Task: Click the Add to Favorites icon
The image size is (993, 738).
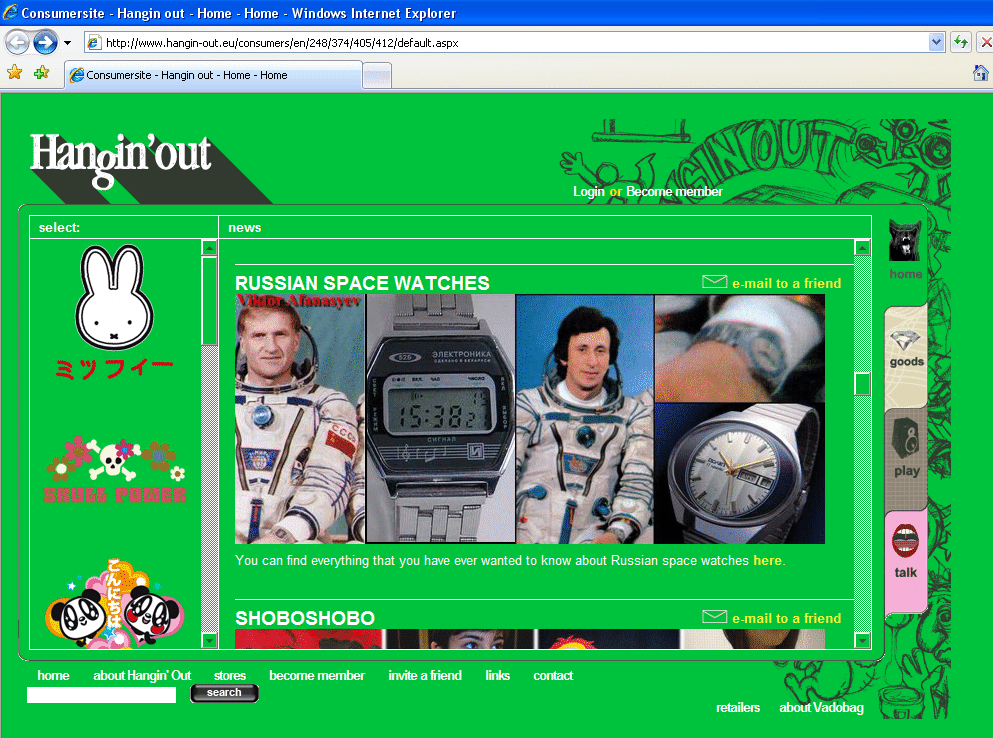Action: [x=41, y=73]
